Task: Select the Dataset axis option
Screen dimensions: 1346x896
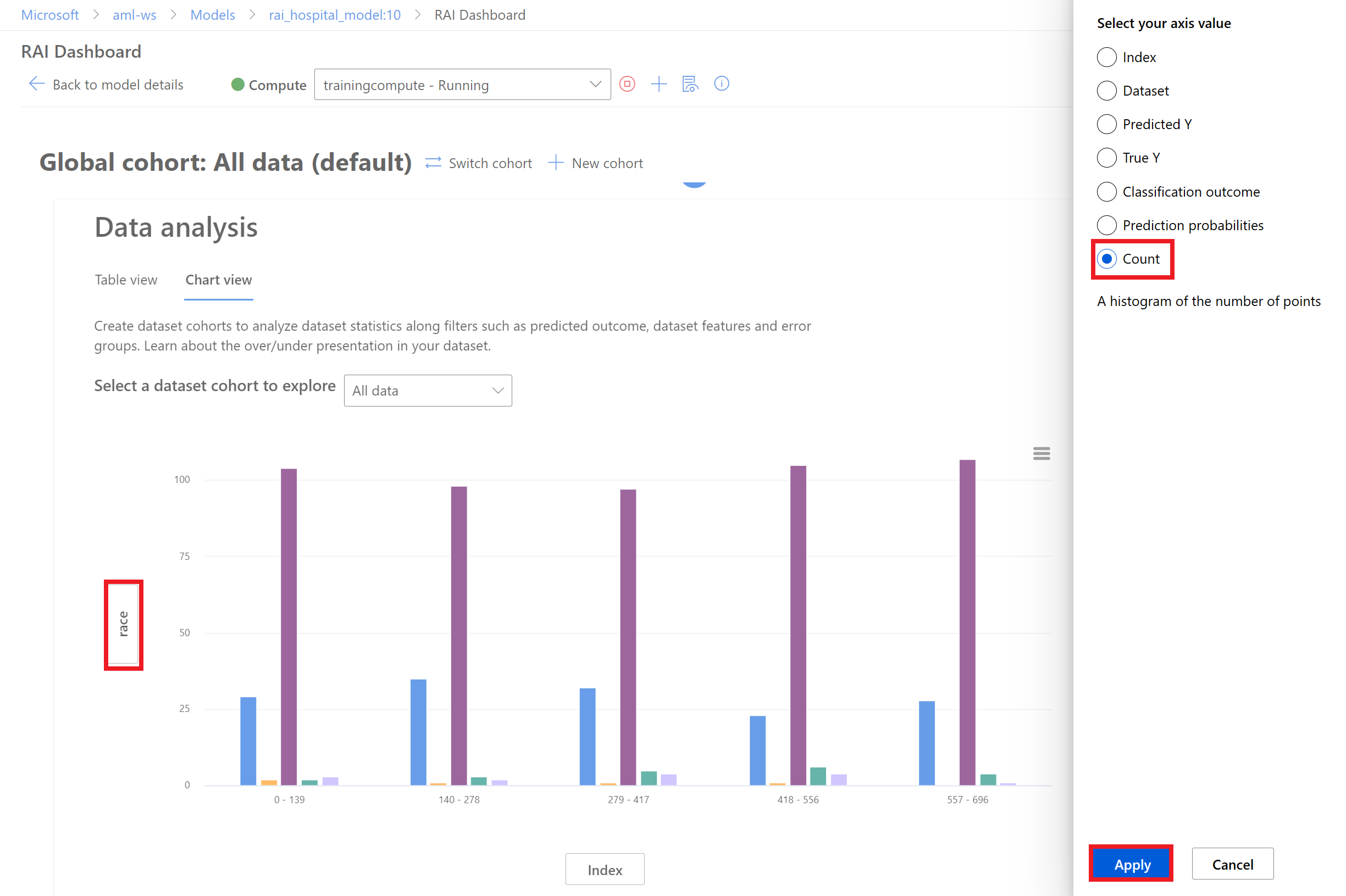Action: pos(1106,91)
